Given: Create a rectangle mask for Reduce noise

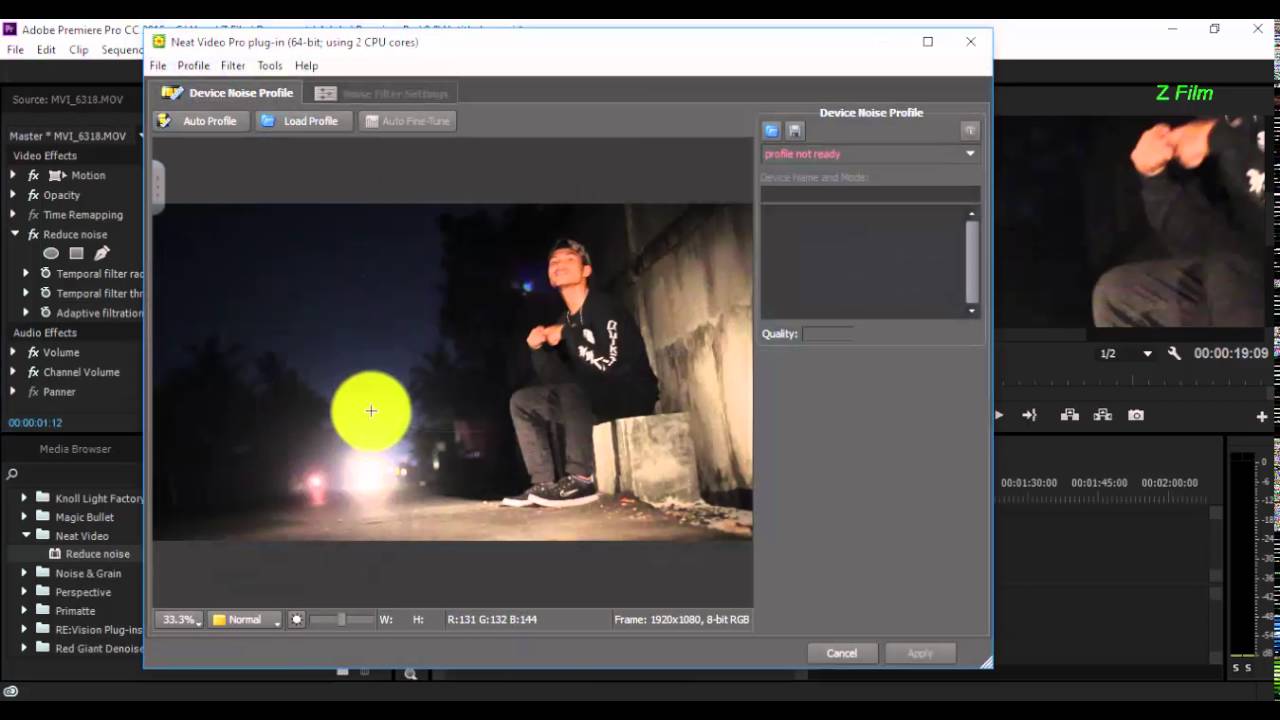Looking at the screenshot, I should [x=76, y=254].
